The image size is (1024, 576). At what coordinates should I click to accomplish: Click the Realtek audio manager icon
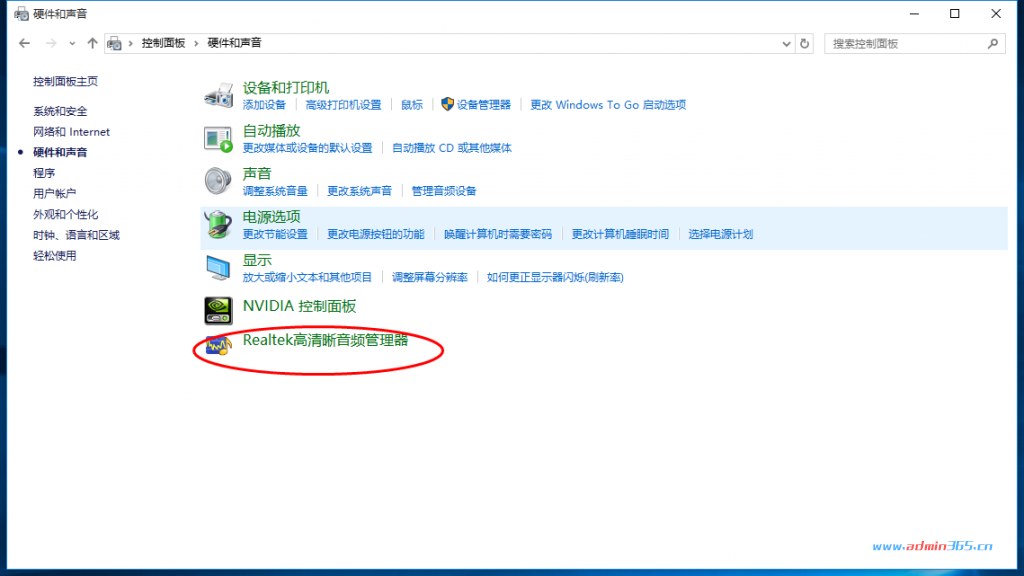coord(218,345)
